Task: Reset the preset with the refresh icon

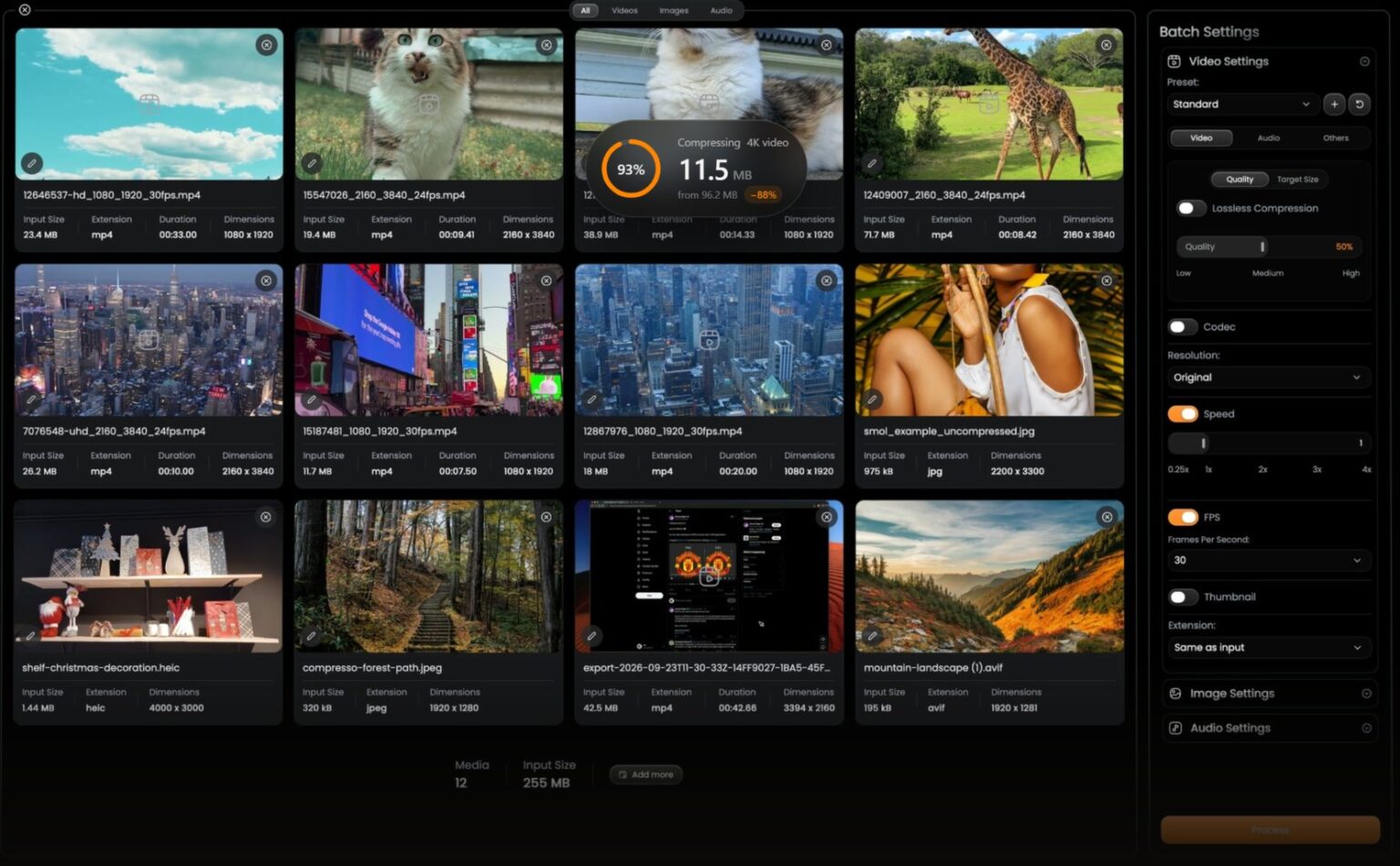Action: (1359, 104)
